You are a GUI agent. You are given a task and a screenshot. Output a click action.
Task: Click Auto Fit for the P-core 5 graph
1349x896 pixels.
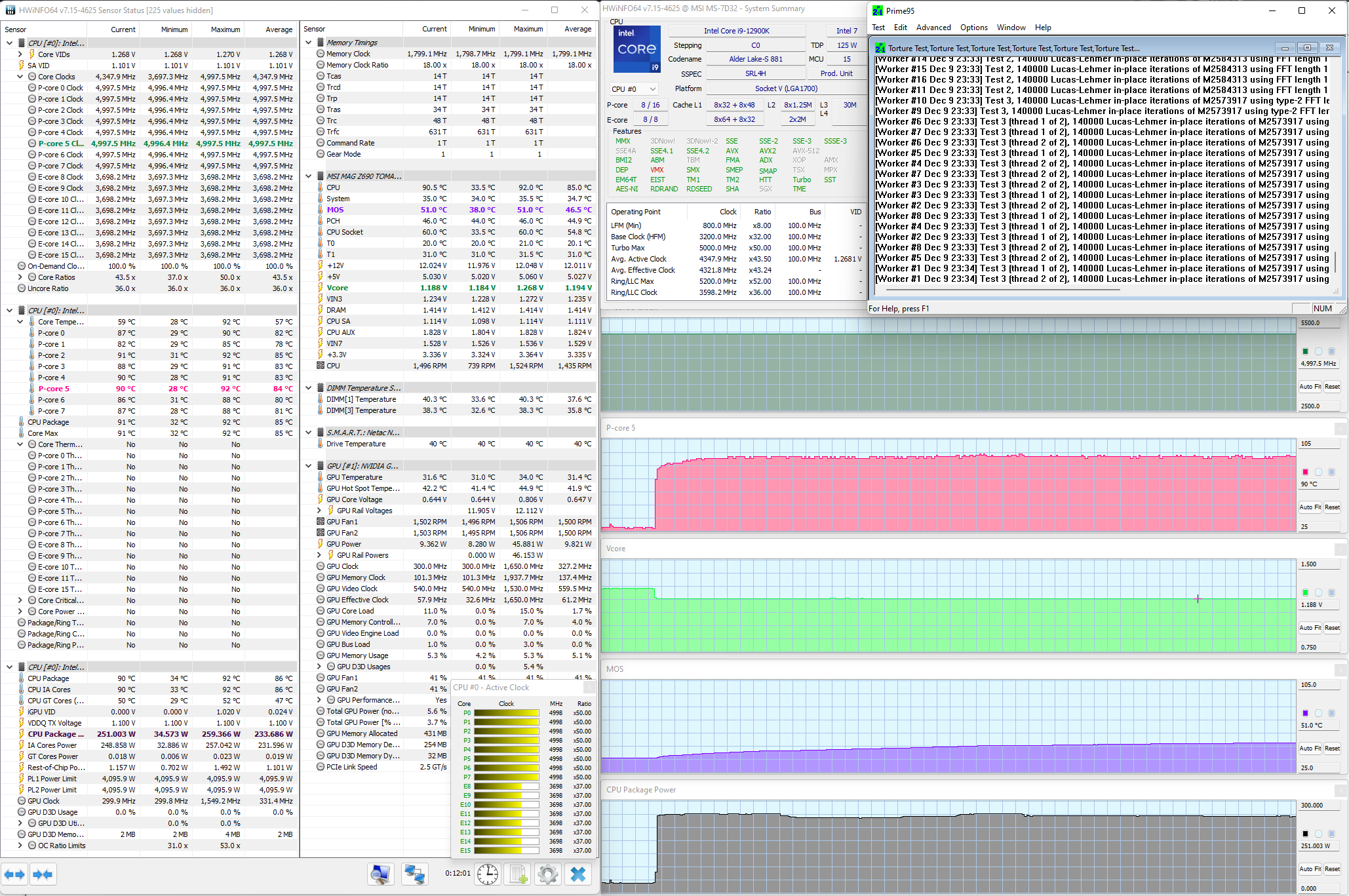(1310, 507)
